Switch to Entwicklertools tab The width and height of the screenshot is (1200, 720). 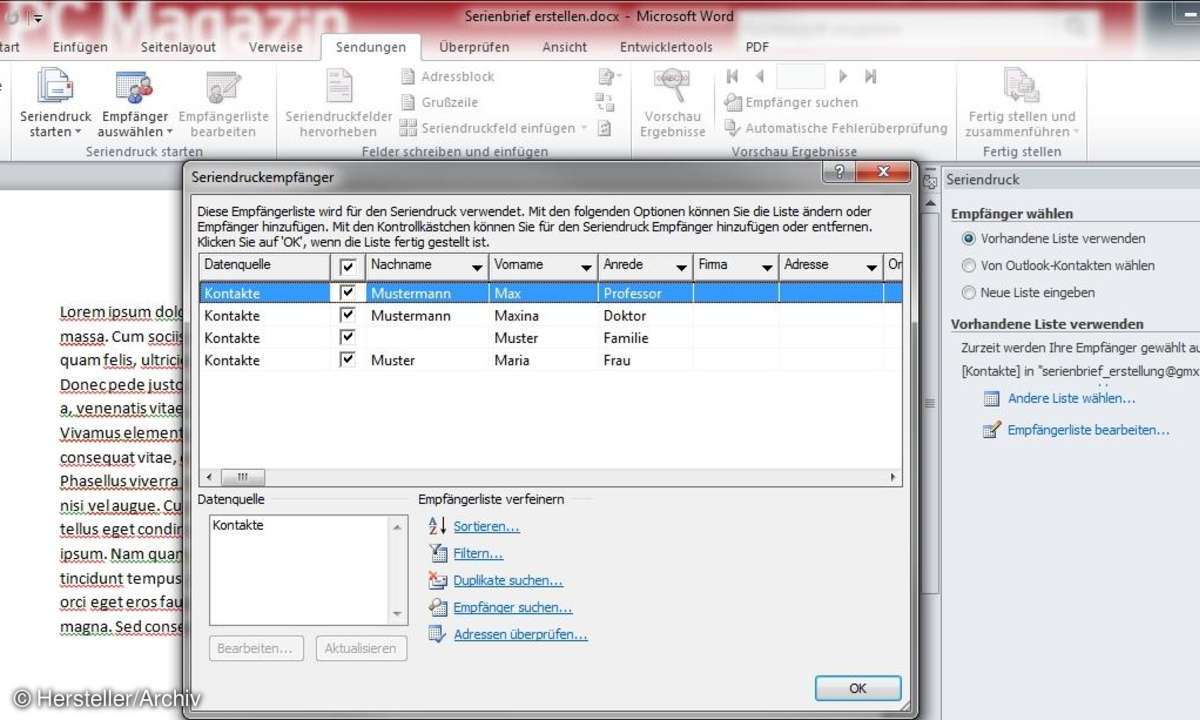pyautogui.click(x=666, y=47)
